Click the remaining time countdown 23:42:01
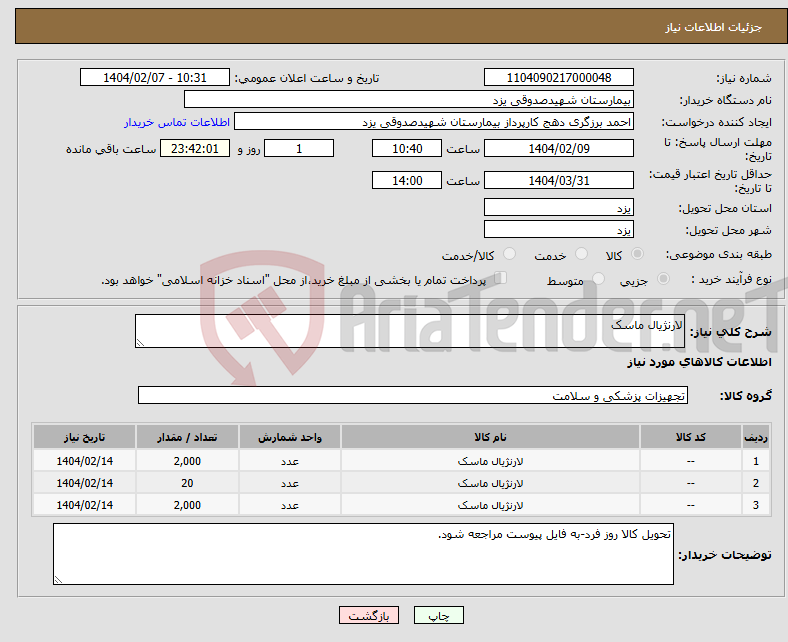Image resolution: width=788 pixels, height=642 pixels. 195,148
